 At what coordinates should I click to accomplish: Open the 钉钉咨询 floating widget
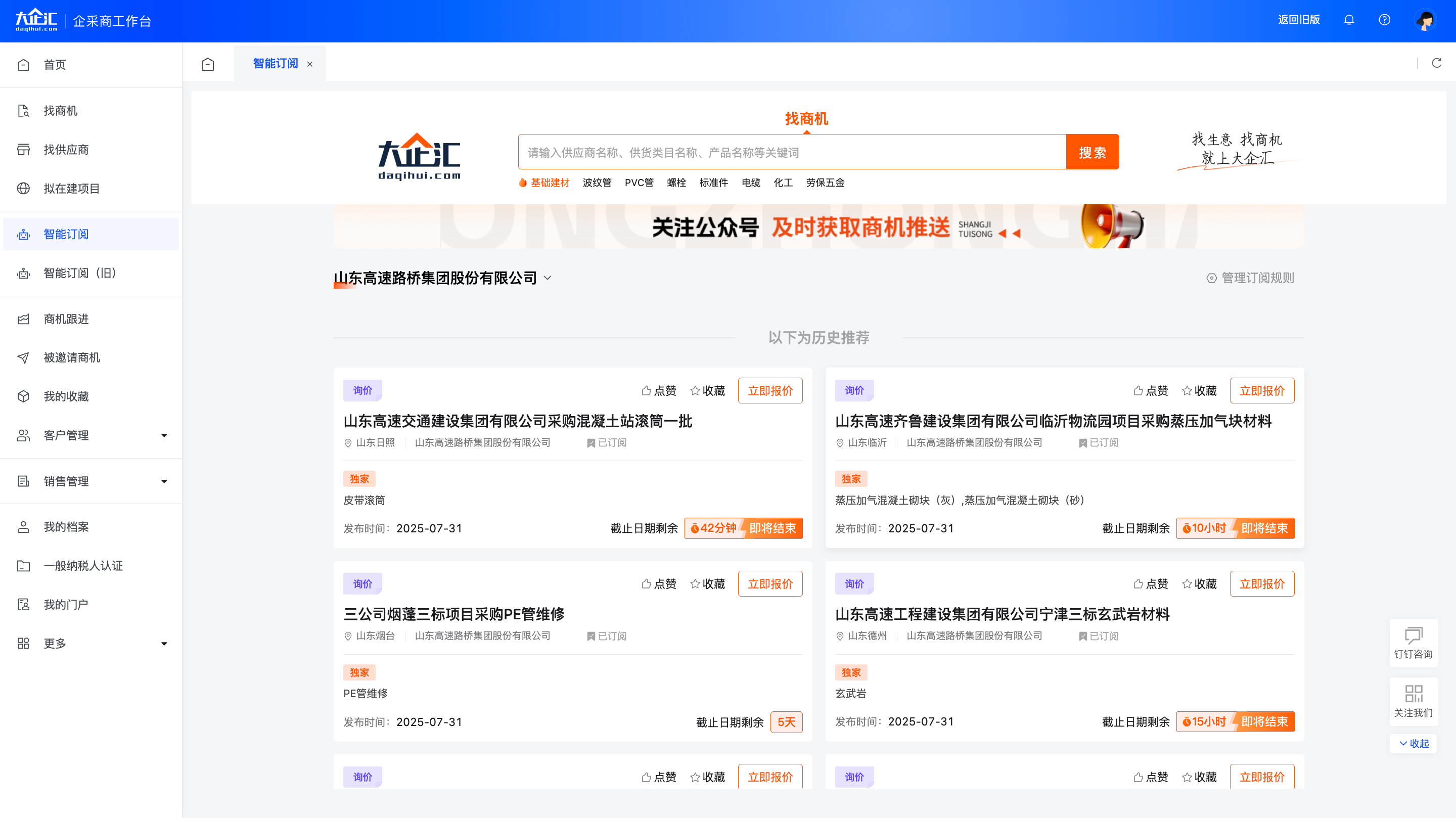[1413, 643]
